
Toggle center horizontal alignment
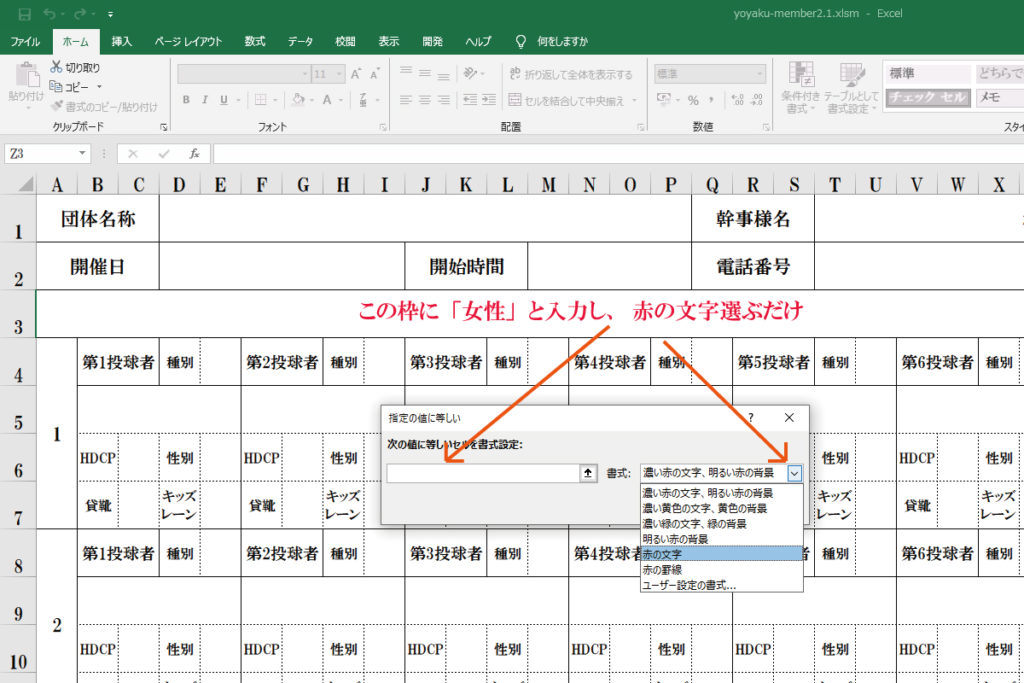pyautogui.click(x=424, y=100)
